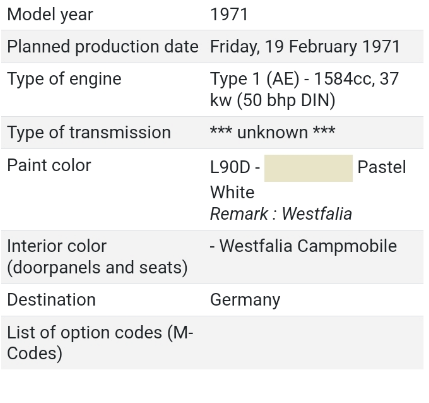Select the Planned production date label
Image resolution: width=429 pixels, height=403 pixels.
tap(103, 47)
